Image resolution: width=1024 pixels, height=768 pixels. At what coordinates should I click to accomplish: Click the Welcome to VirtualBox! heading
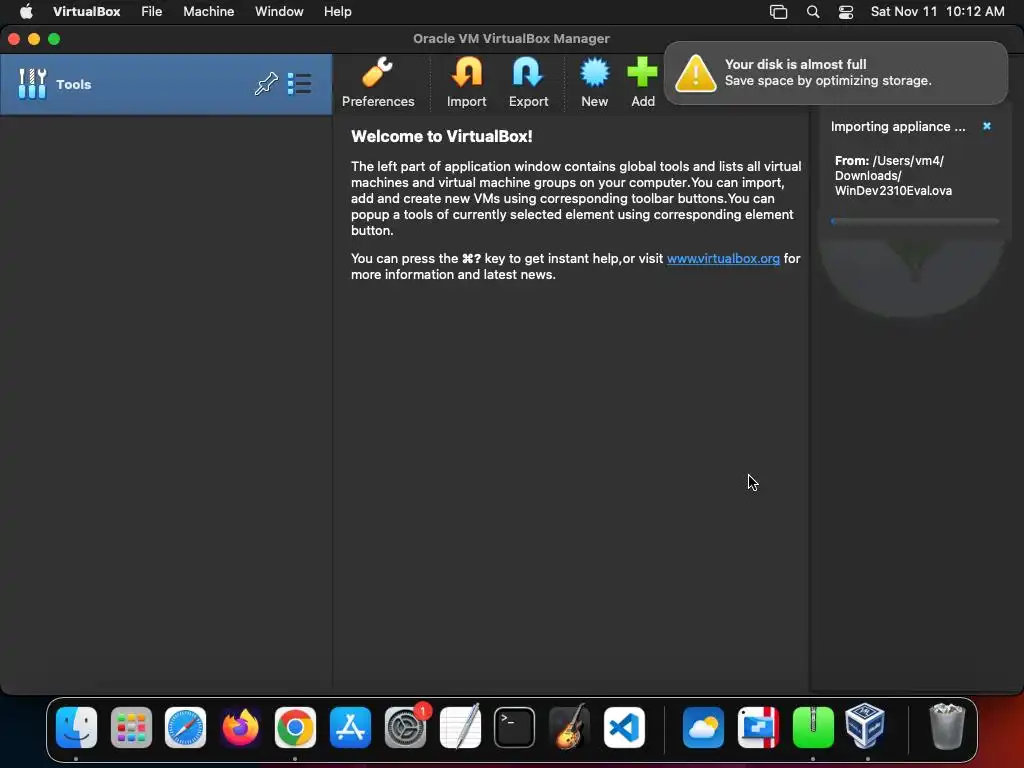coord(441,136)
